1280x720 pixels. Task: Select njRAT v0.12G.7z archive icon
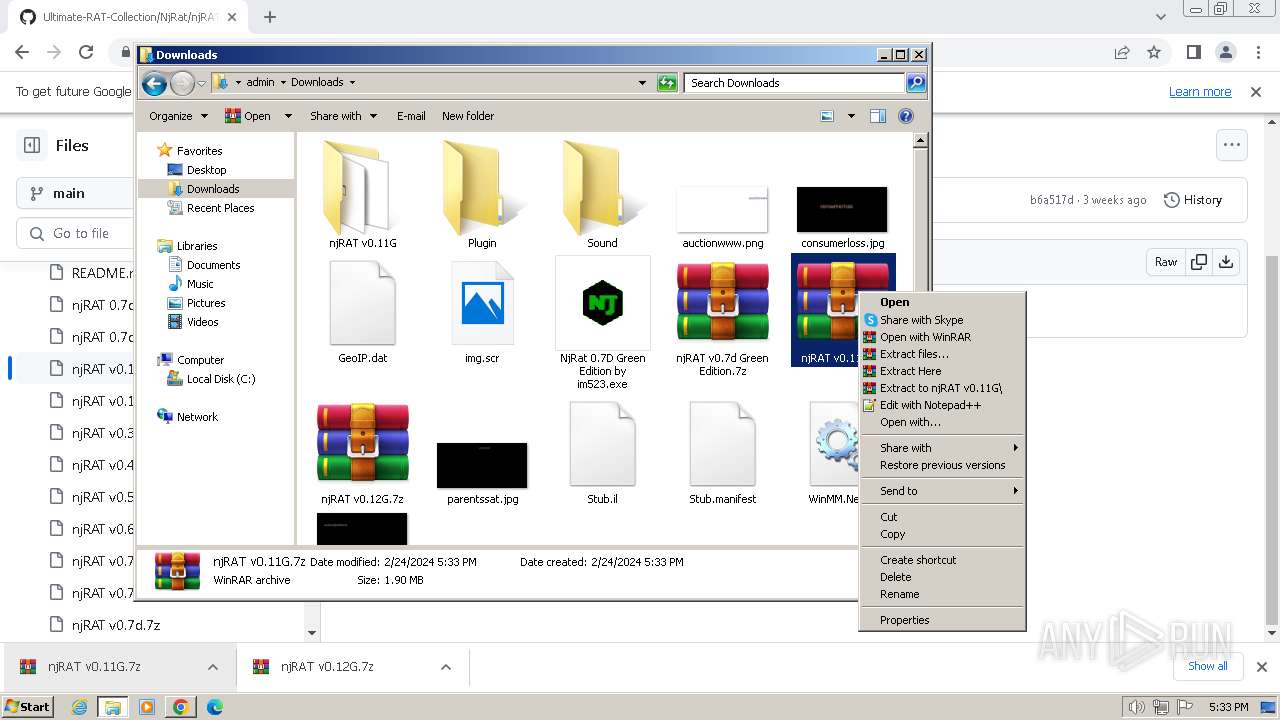[362, 443]
